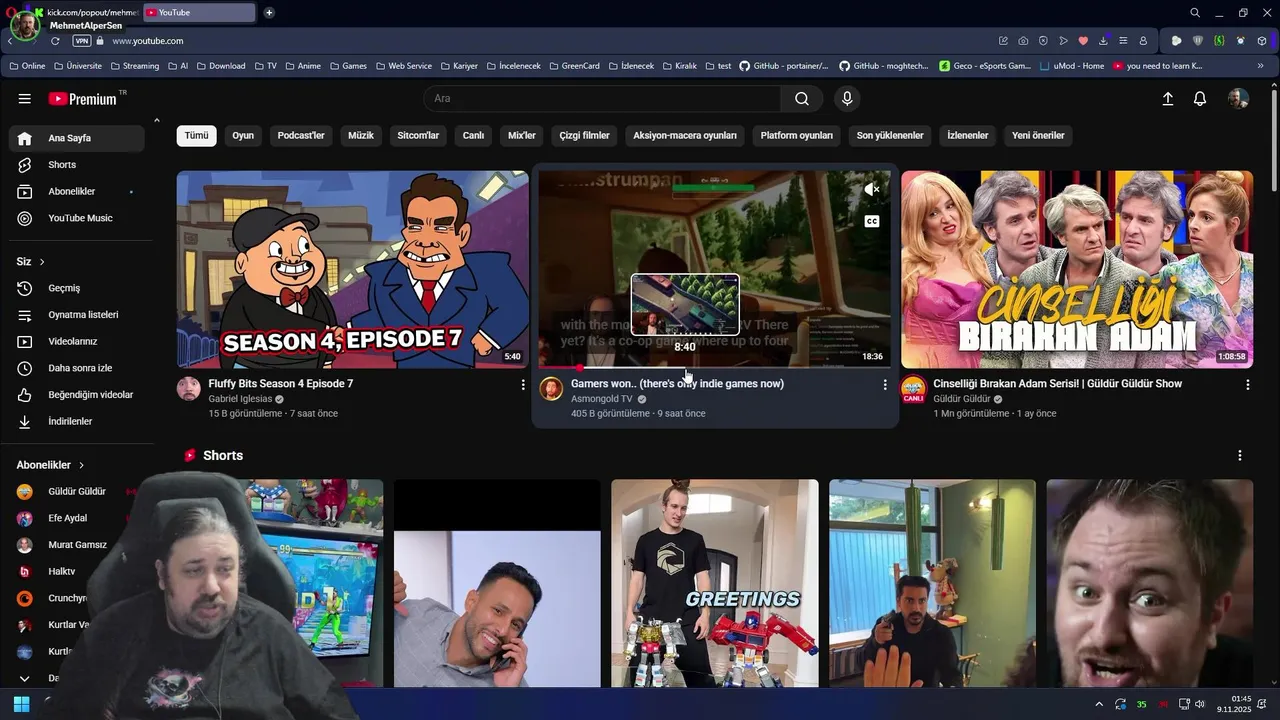The height and width of the screenshot is (720, 1280).
Task: Open YouTube Music in the sidebar
Action: click(x=76, y=218)
